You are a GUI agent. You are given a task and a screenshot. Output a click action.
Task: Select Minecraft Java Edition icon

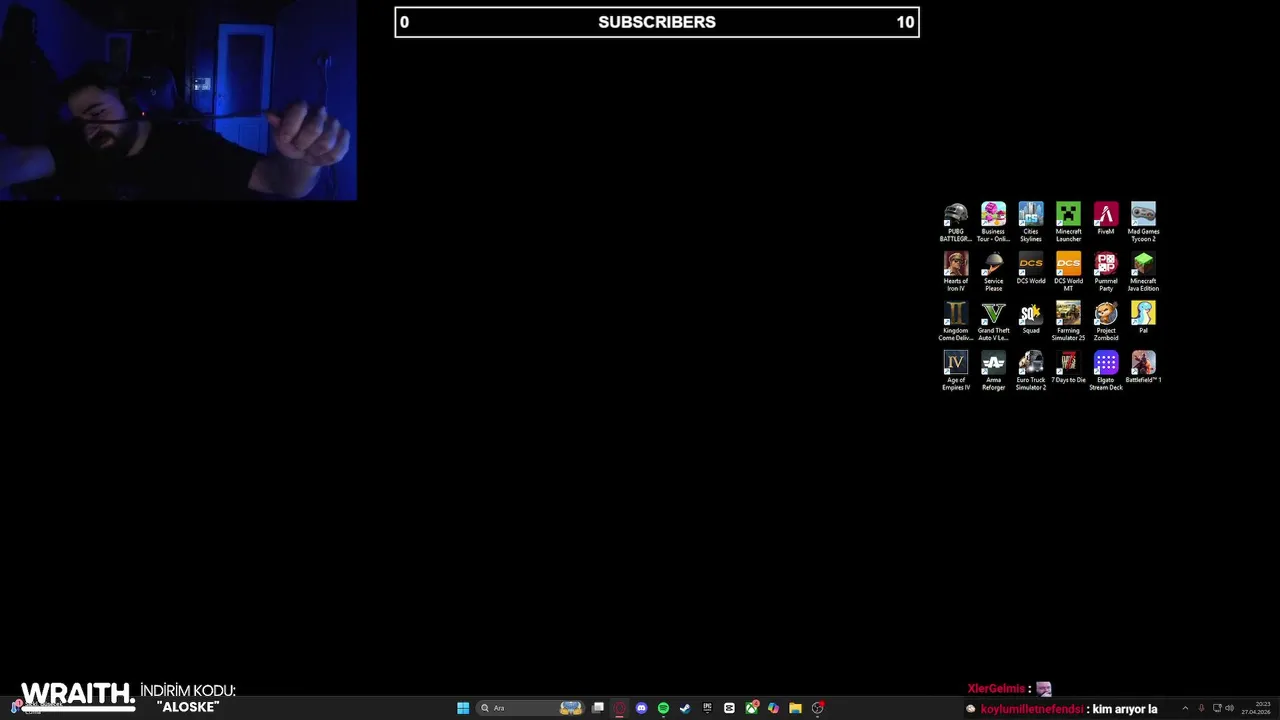point(1143,272)
